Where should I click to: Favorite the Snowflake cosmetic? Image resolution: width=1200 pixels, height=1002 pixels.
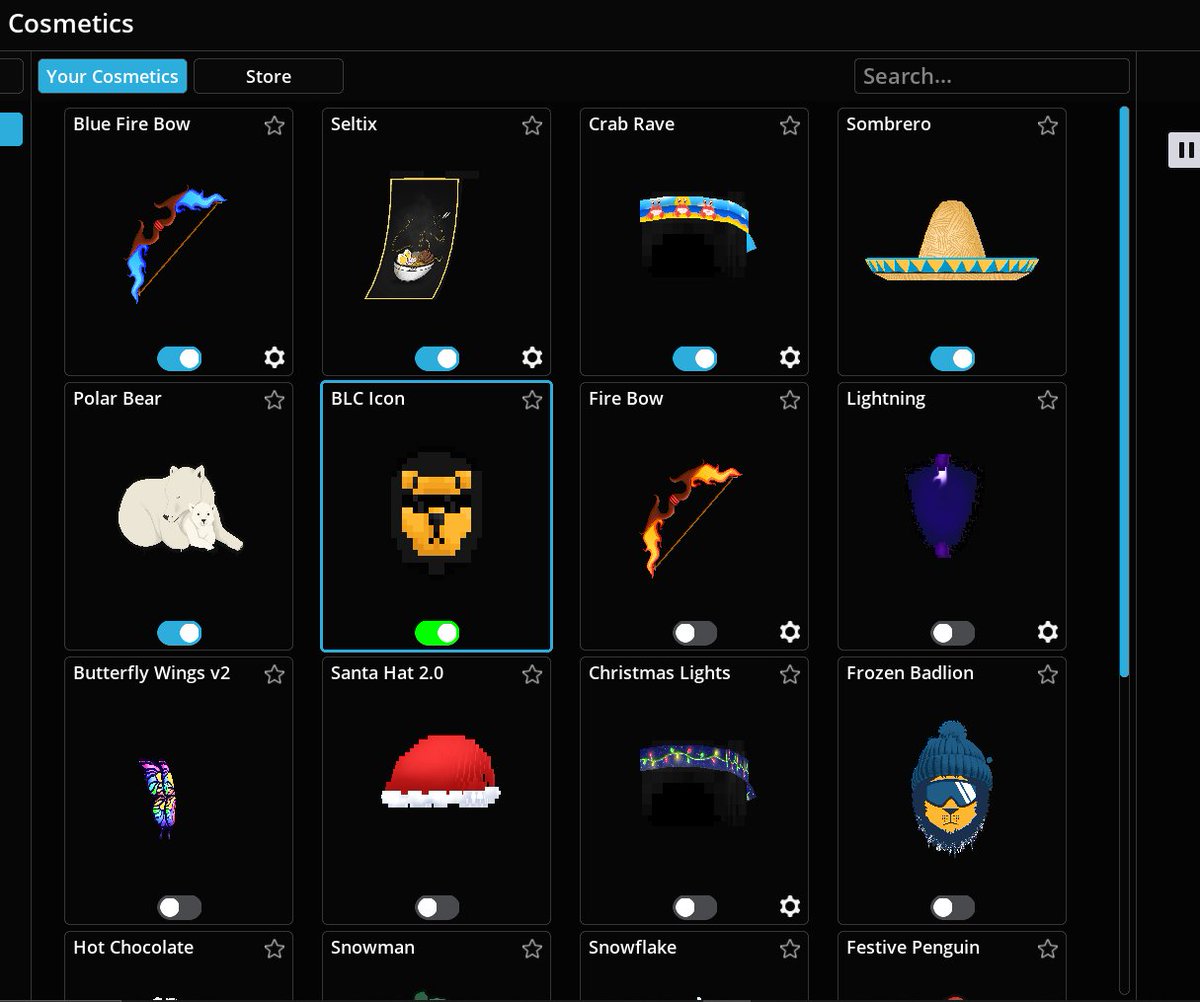point(790,949)
